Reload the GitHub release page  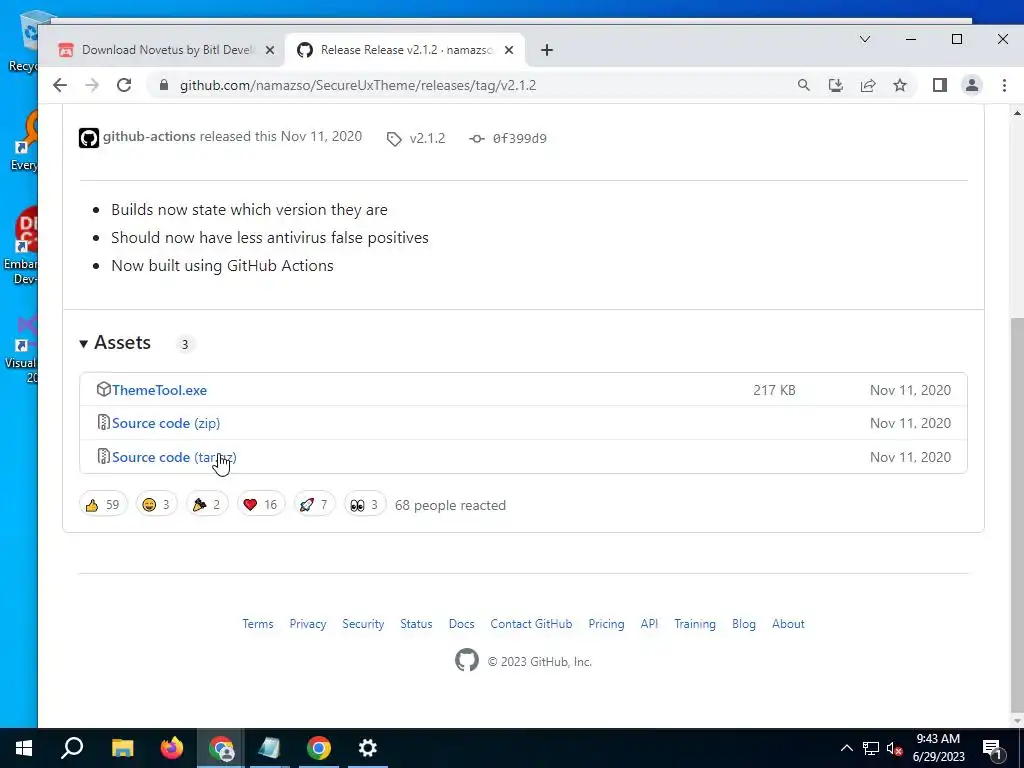click(124, 86)
